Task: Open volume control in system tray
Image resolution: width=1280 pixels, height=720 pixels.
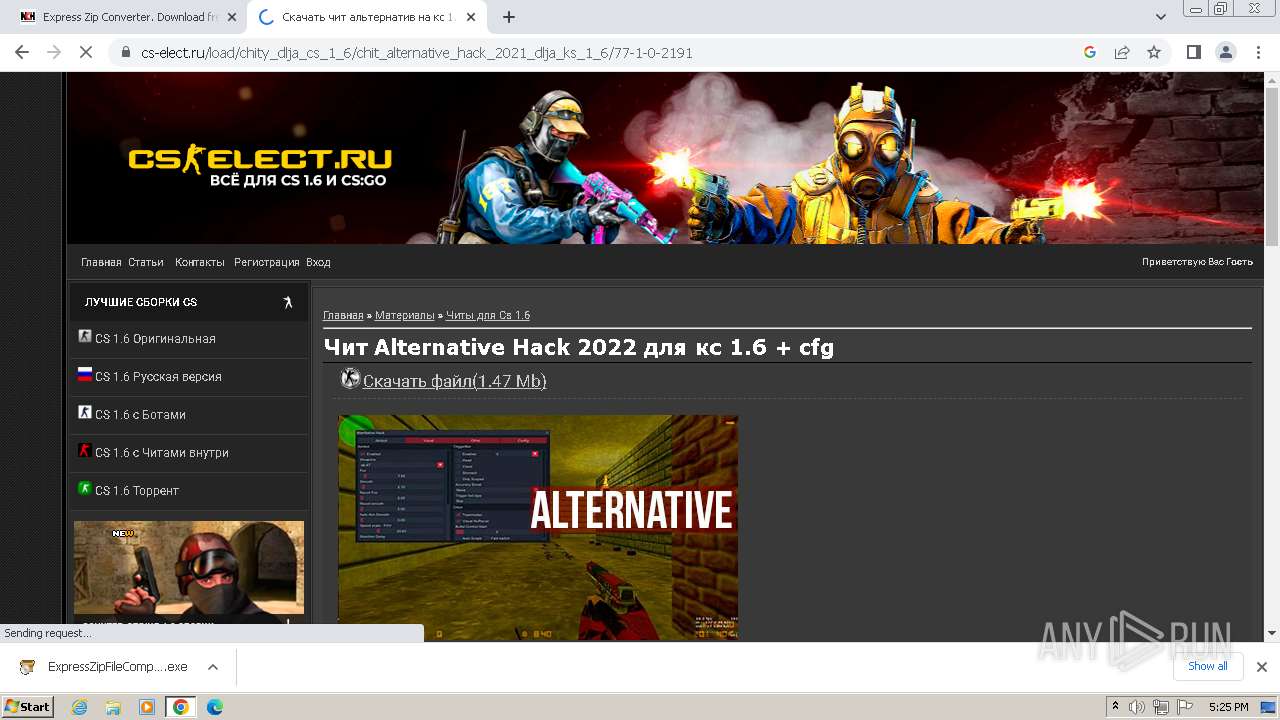Action: click(x=1137, y=707)
